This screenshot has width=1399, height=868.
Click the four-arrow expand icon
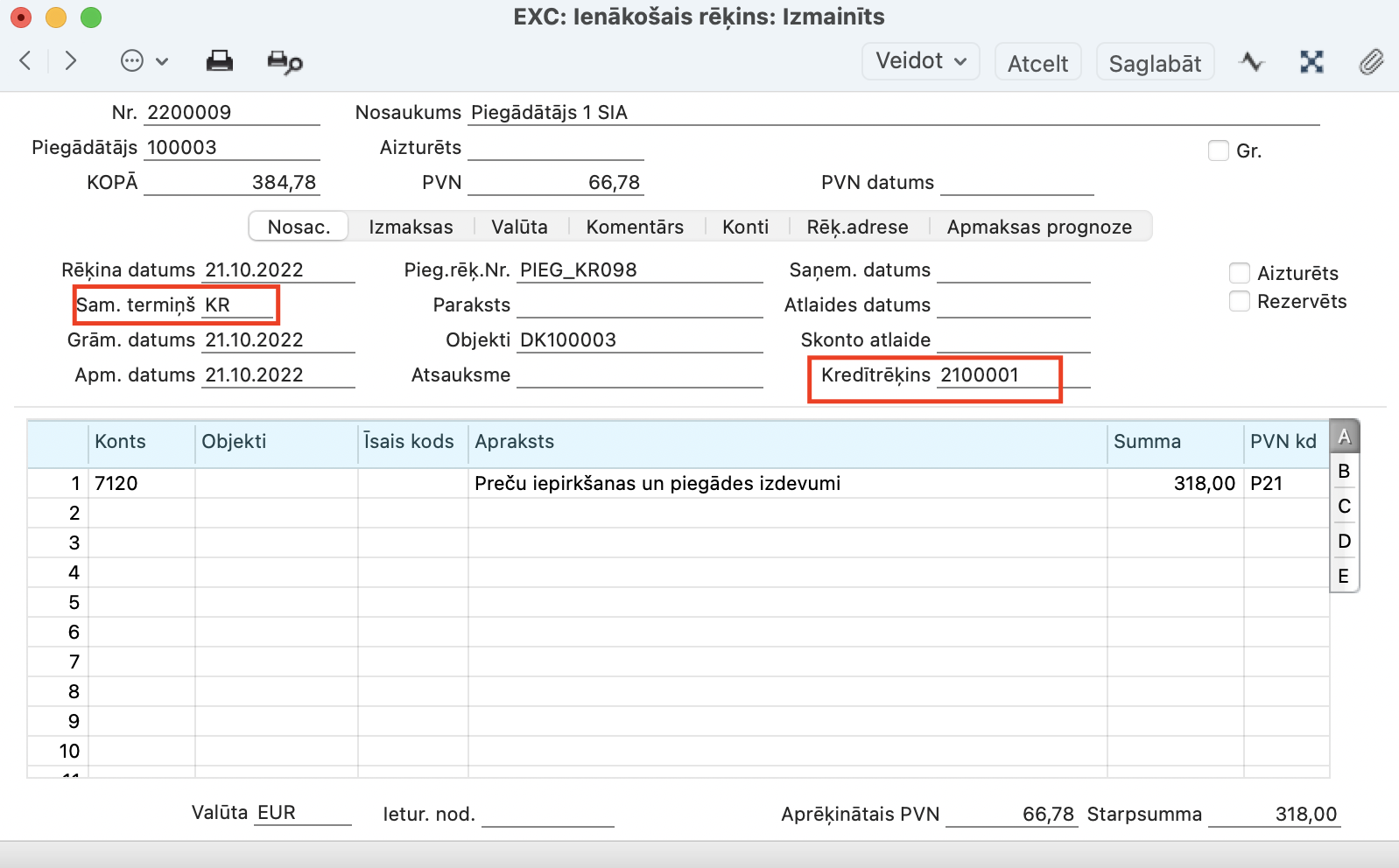click(x=1311, y=62)
